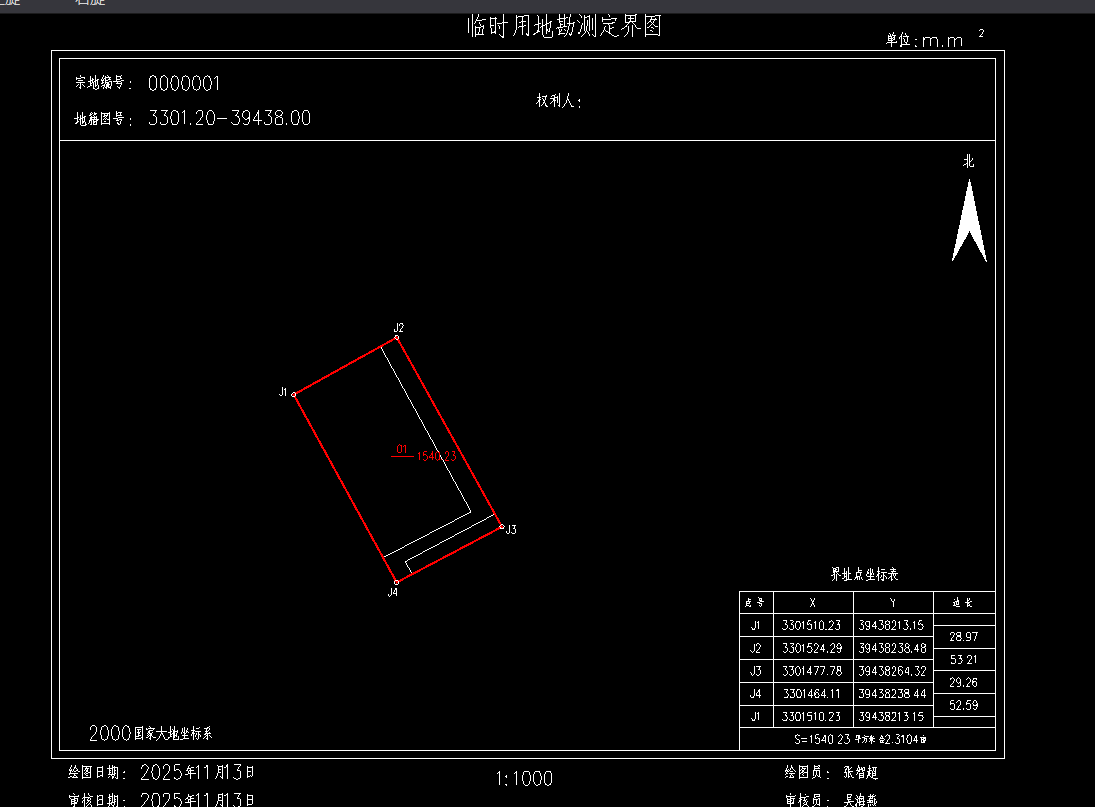Select boundary point marker J2 on parcel
The width and height of the screenshot is (1095, 807).
397,337
